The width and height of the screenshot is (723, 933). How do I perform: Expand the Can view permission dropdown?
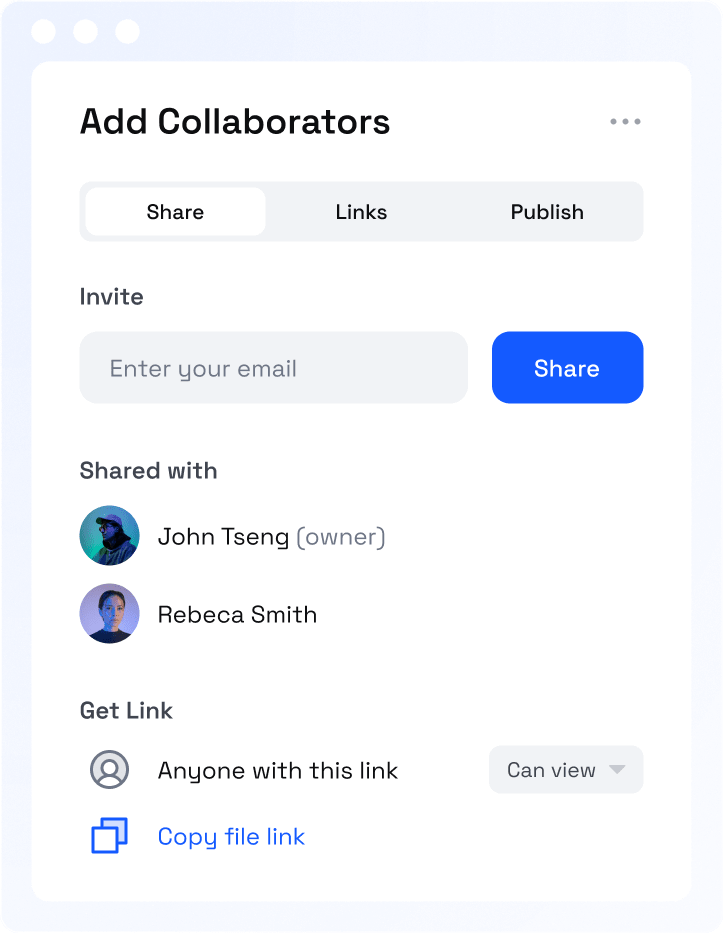pos(566,769)
